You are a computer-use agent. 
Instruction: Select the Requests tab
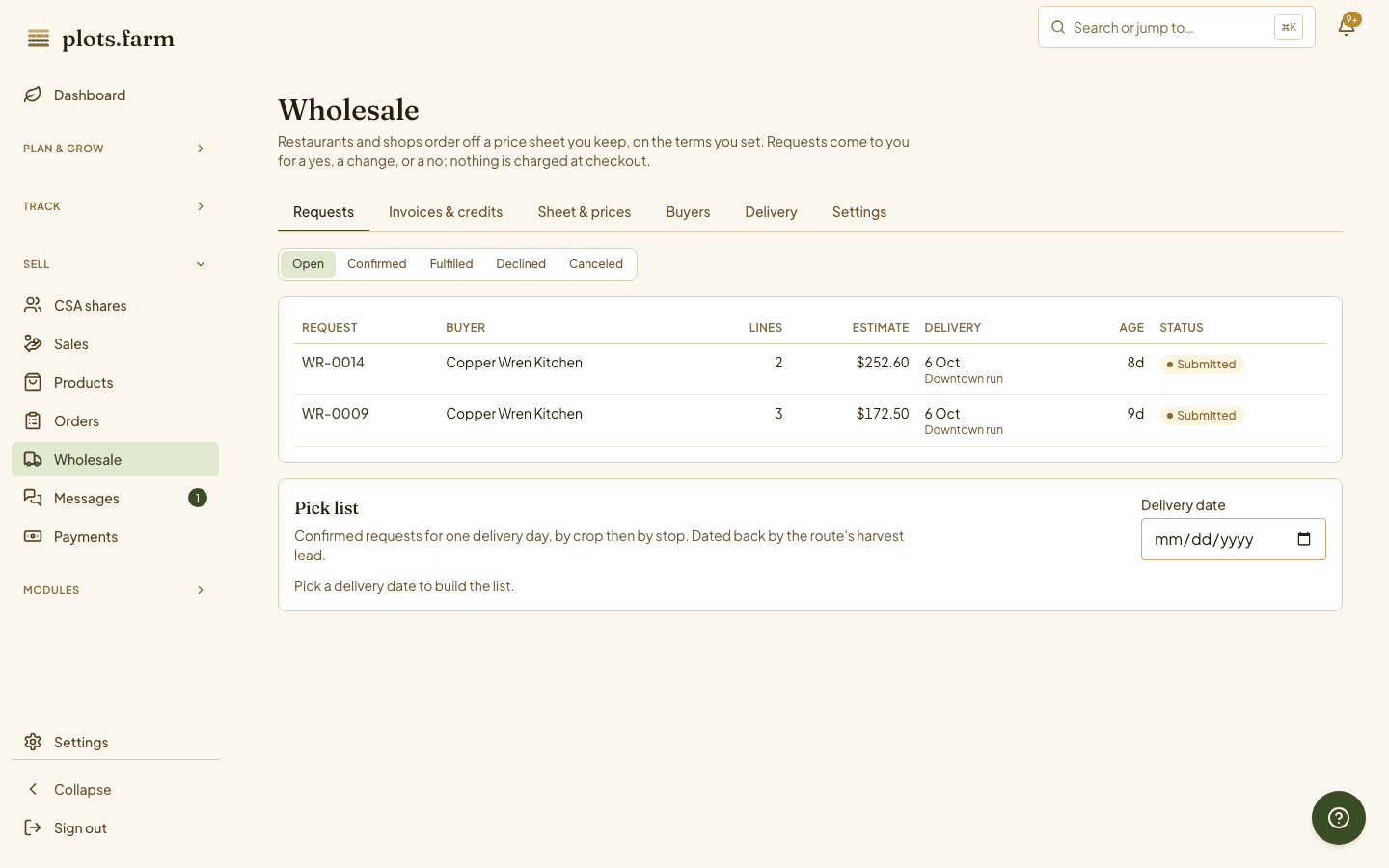(x=323, y=212)
